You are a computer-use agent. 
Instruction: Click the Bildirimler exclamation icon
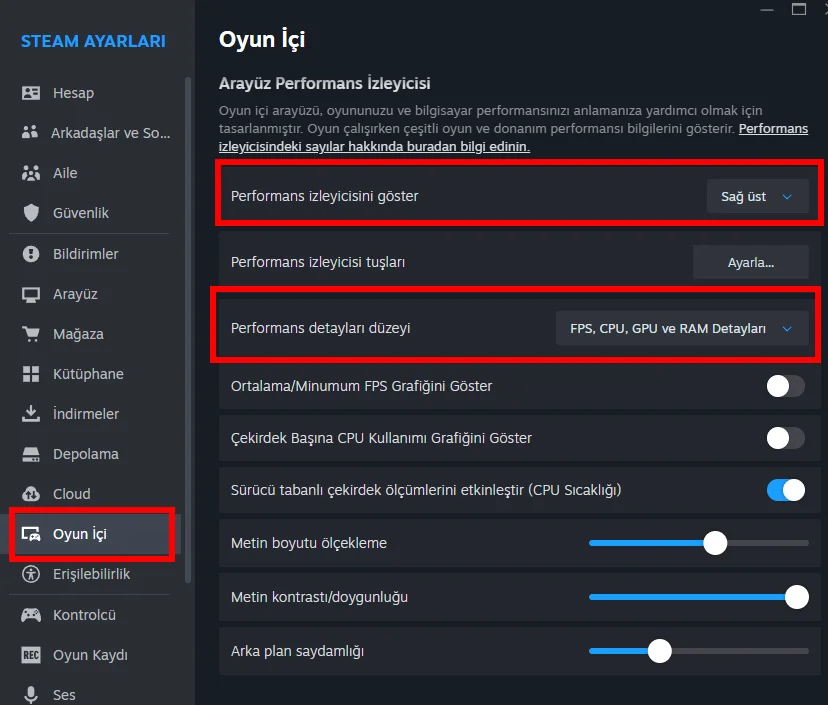pos(31,254)
